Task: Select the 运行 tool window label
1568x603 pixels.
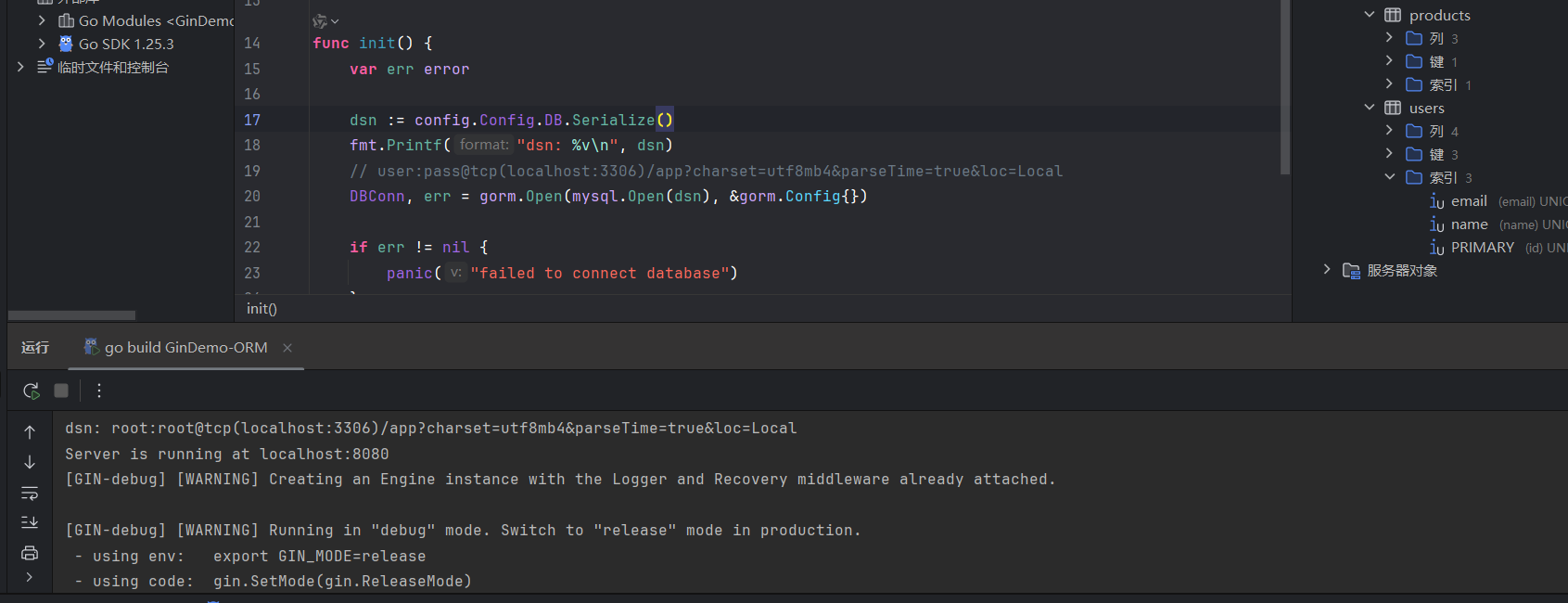Action: tap(35, 348)
